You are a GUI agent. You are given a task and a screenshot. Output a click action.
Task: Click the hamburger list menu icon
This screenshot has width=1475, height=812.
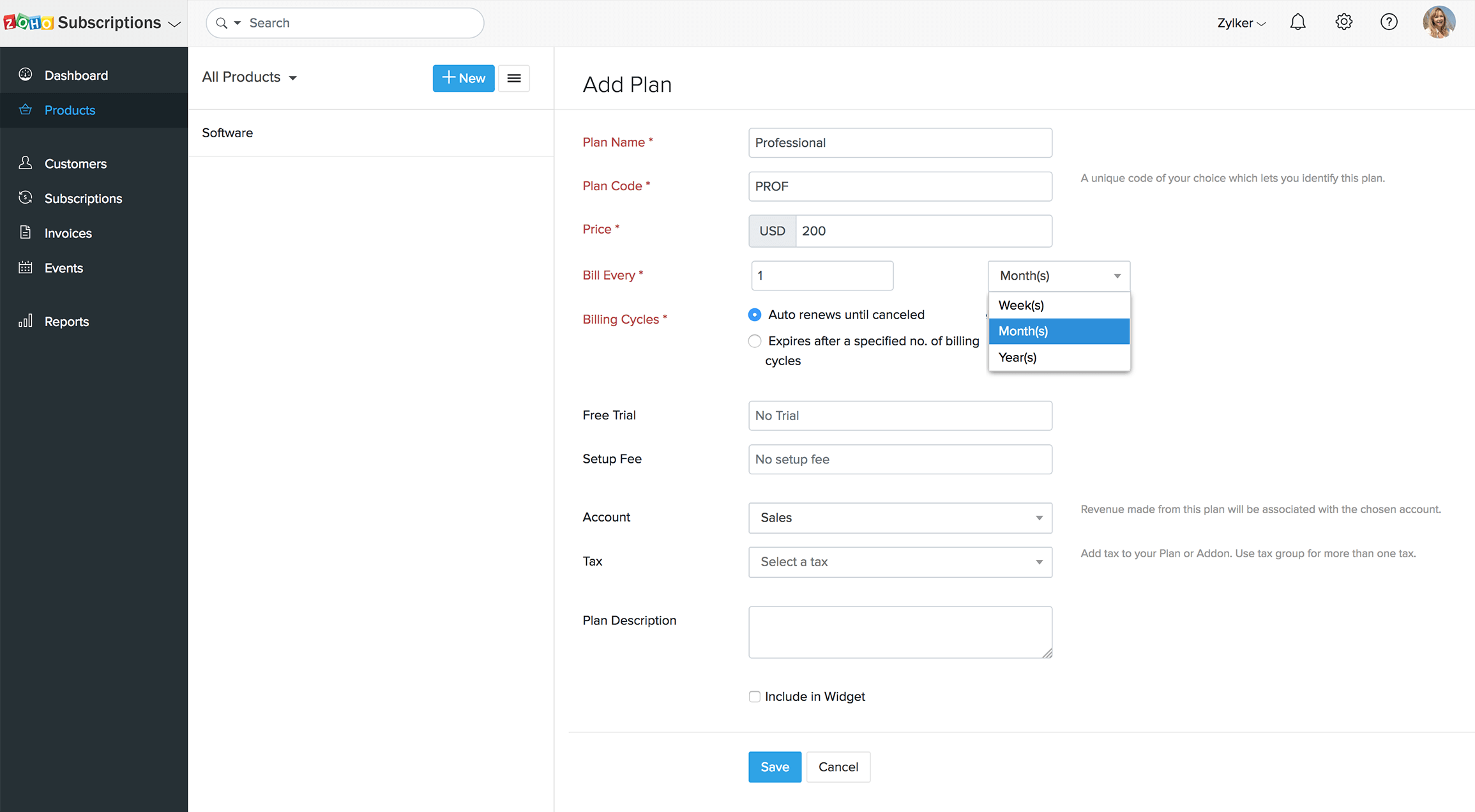pyautogui.click(x=513, y=78)
